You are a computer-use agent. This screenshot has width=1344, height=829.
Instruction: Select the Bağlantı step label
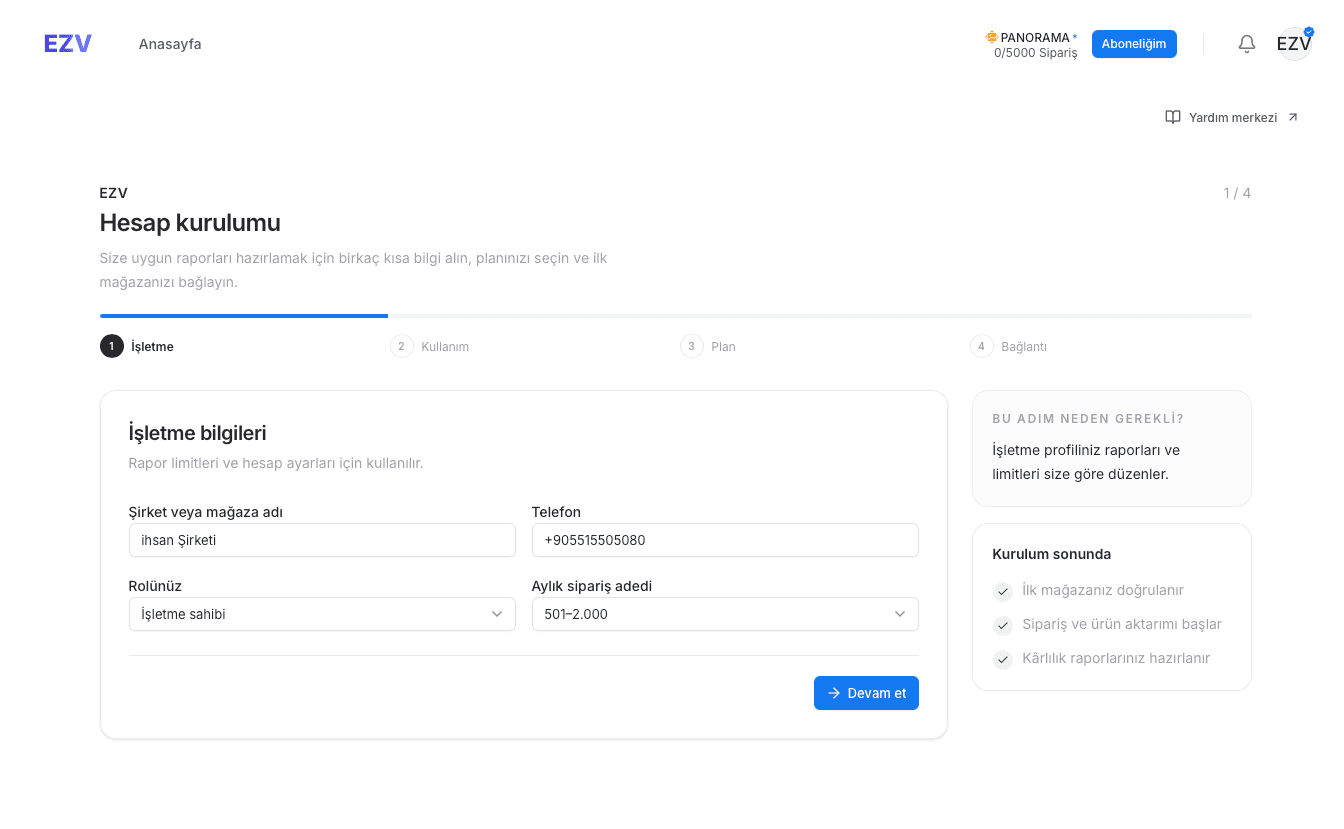click(x=1024, y=347)
